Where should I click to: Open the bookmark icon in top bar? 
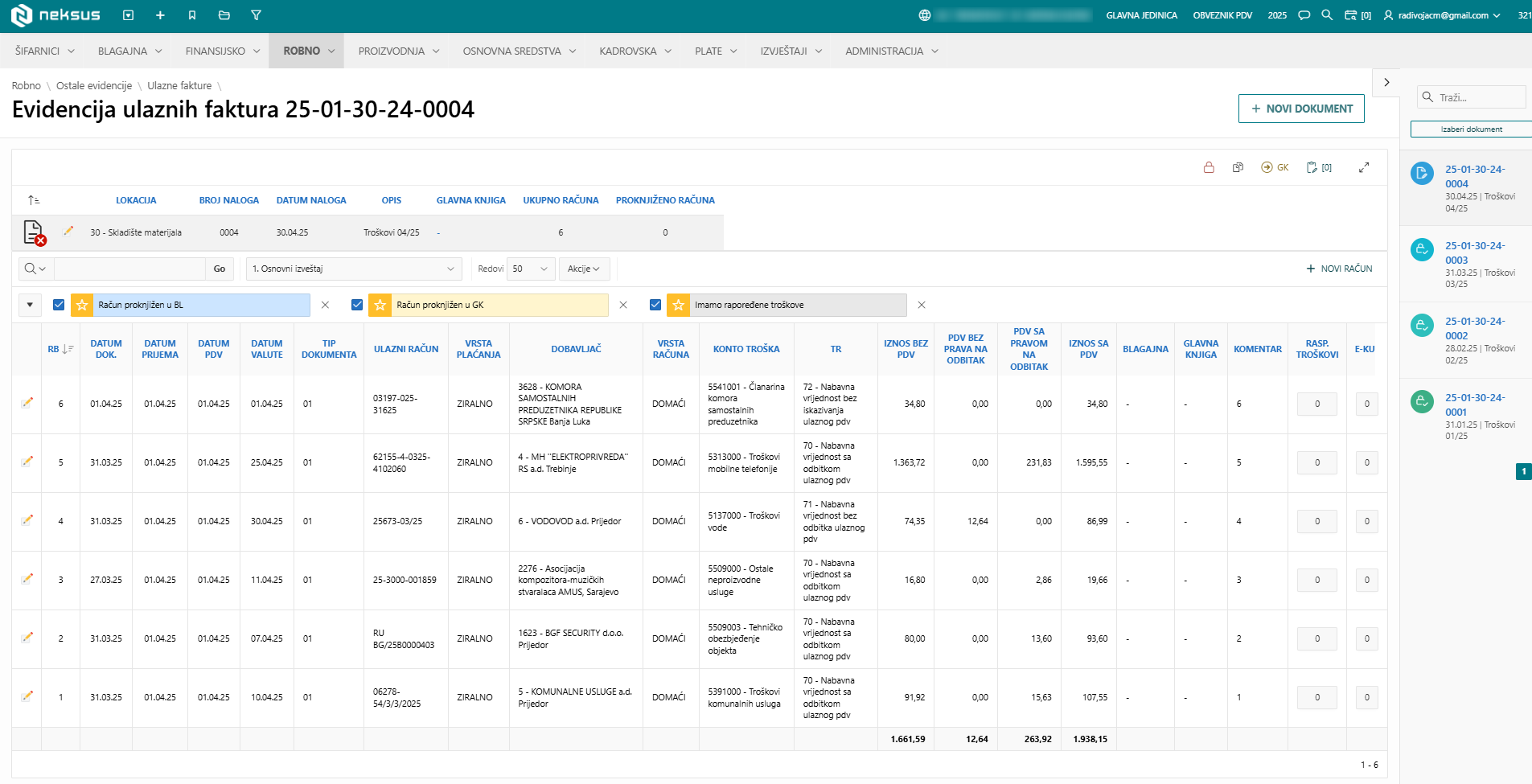pos(192,15)
